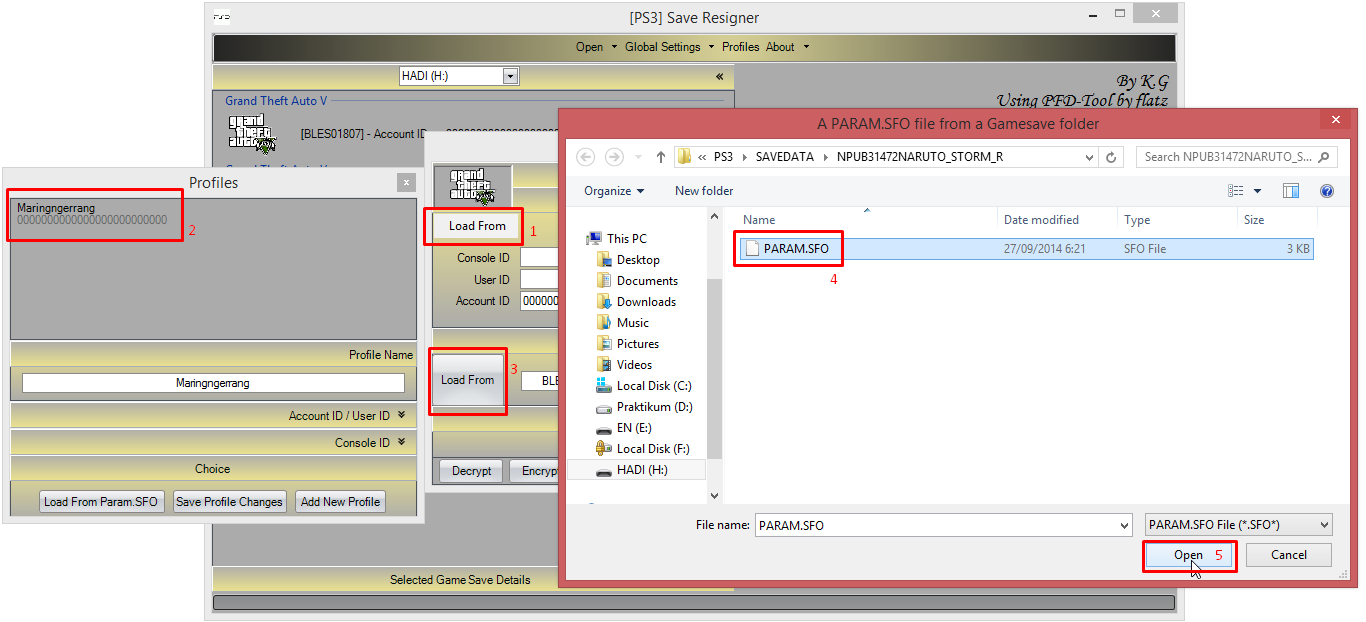Click Load From Param.SFO button
The image size is (1366, 622).
101,502
